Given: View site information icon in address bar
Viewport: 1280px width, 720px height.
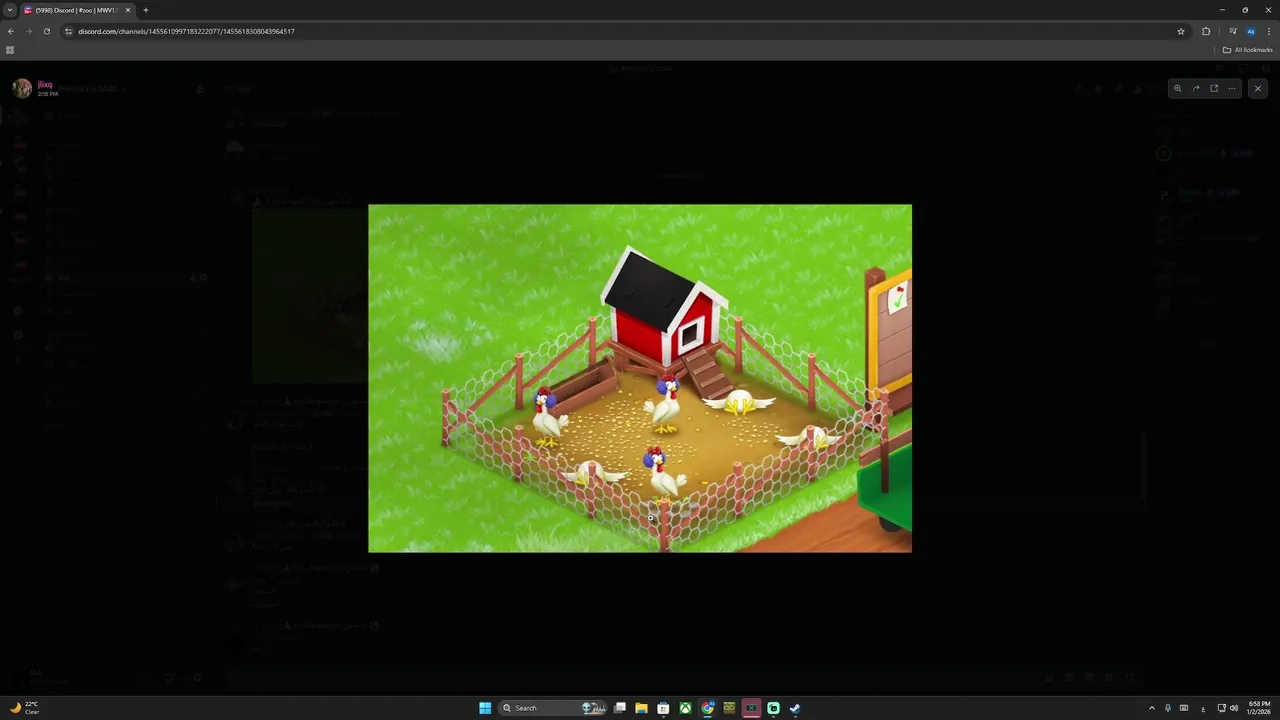Looking at the screenshot, I should click(x=68, y=31).
